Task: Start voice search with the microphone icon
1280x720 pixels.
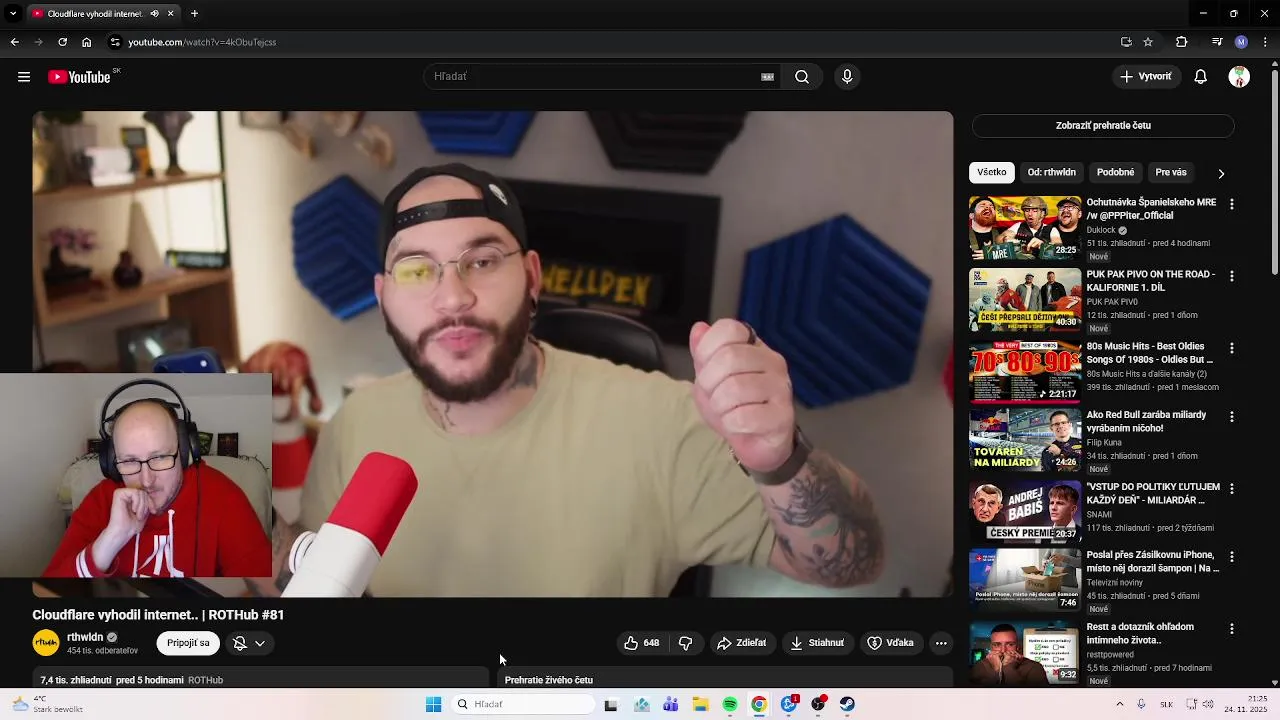Action: point(847,77)
